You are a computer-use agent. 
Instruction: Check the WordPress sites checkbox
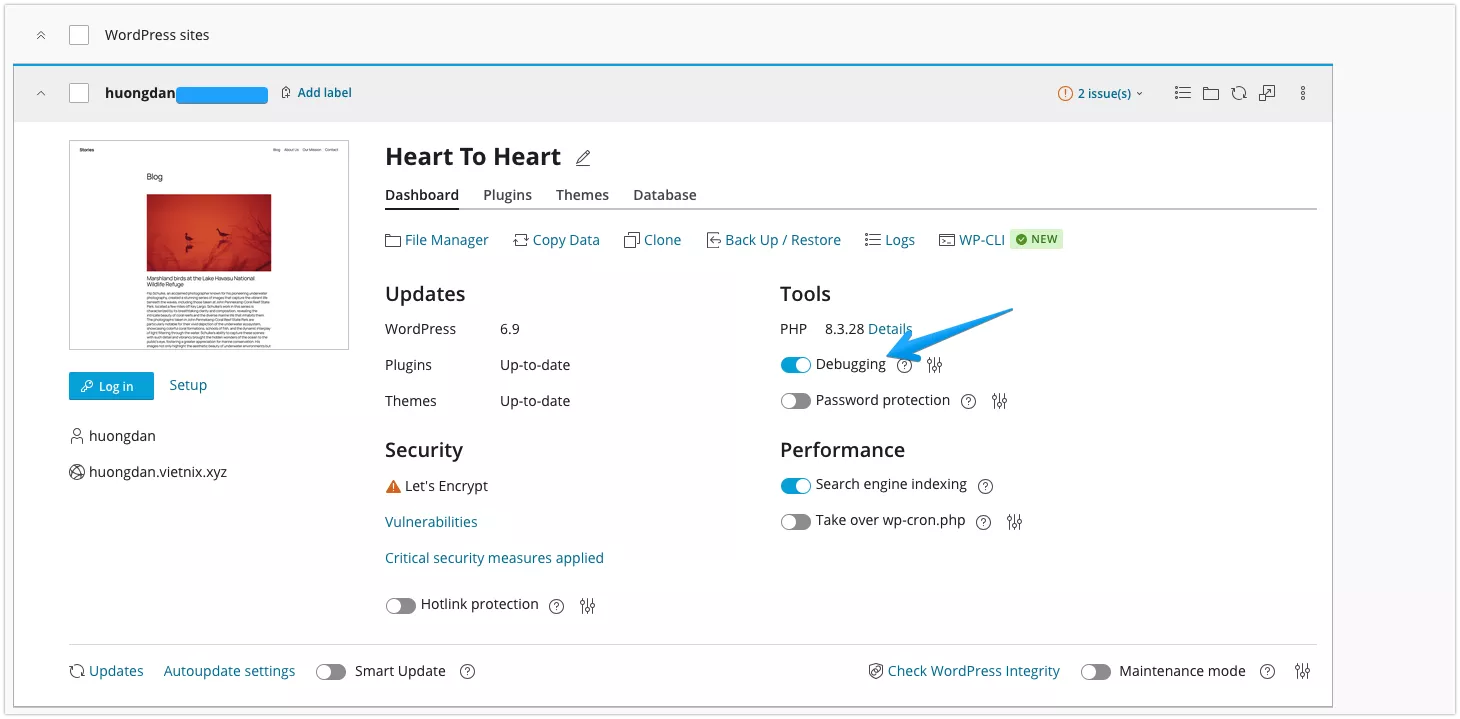[78, 34]
